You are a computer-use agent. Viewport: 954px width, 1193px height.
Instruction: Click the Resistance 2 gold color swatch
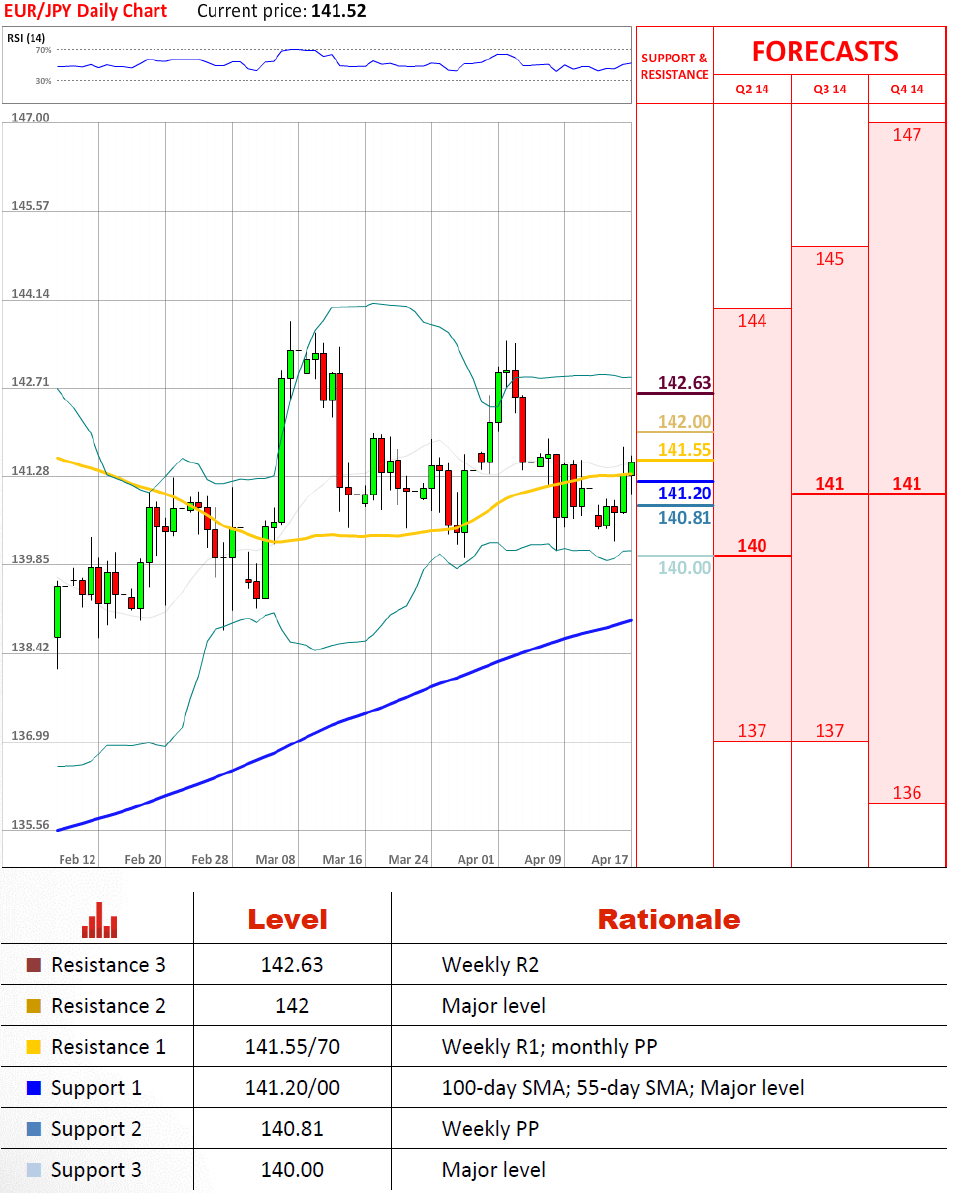point(33,1006)
